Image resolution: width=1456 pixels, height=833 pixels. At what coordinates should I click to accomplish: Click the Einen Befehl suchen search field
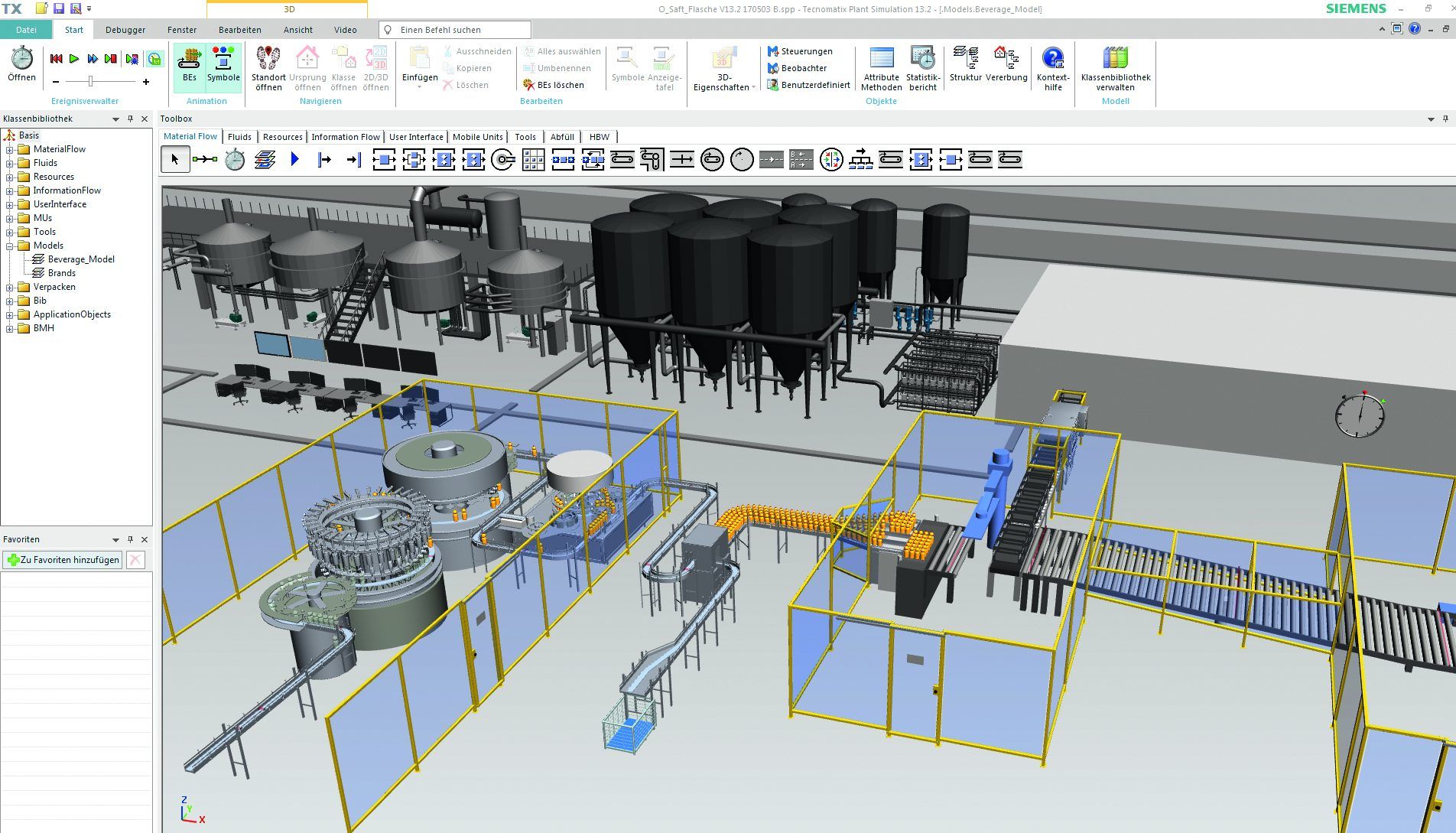[x=455, y=30]
